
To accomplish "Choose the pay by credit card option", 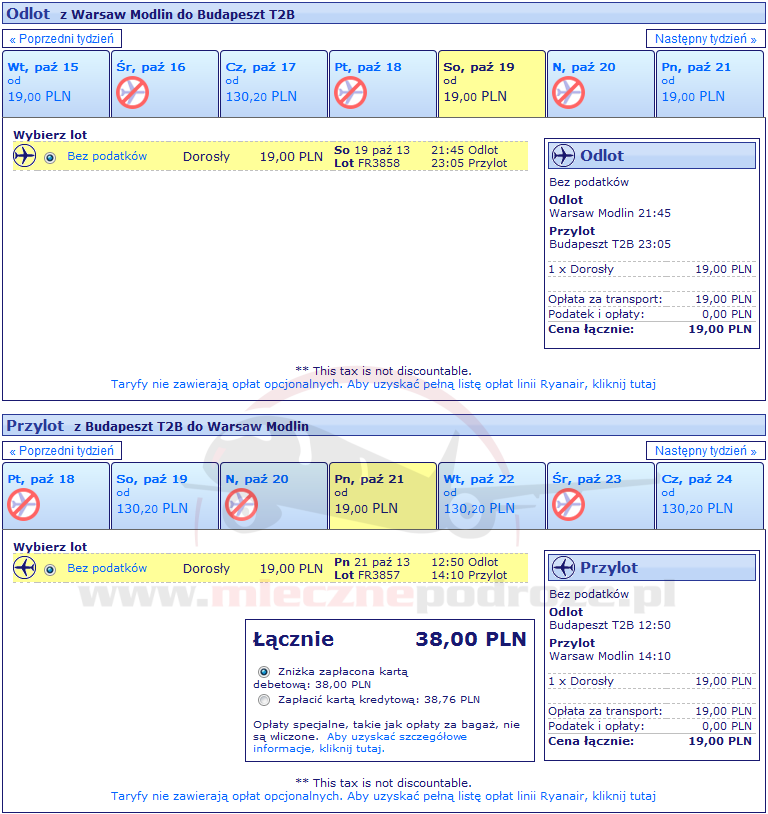I will point(264,700).
